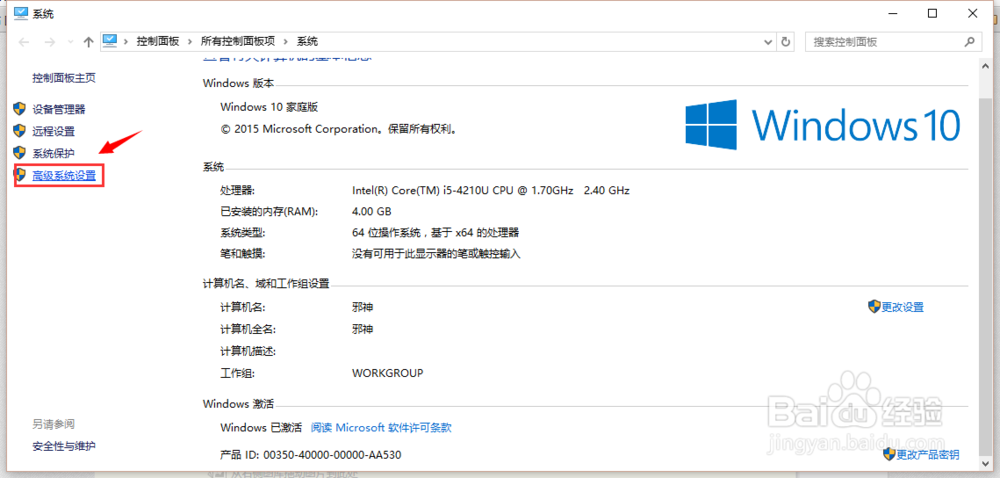Open recent locations dropdown arrow
The image size is (1000, 478).
point(70,42)
